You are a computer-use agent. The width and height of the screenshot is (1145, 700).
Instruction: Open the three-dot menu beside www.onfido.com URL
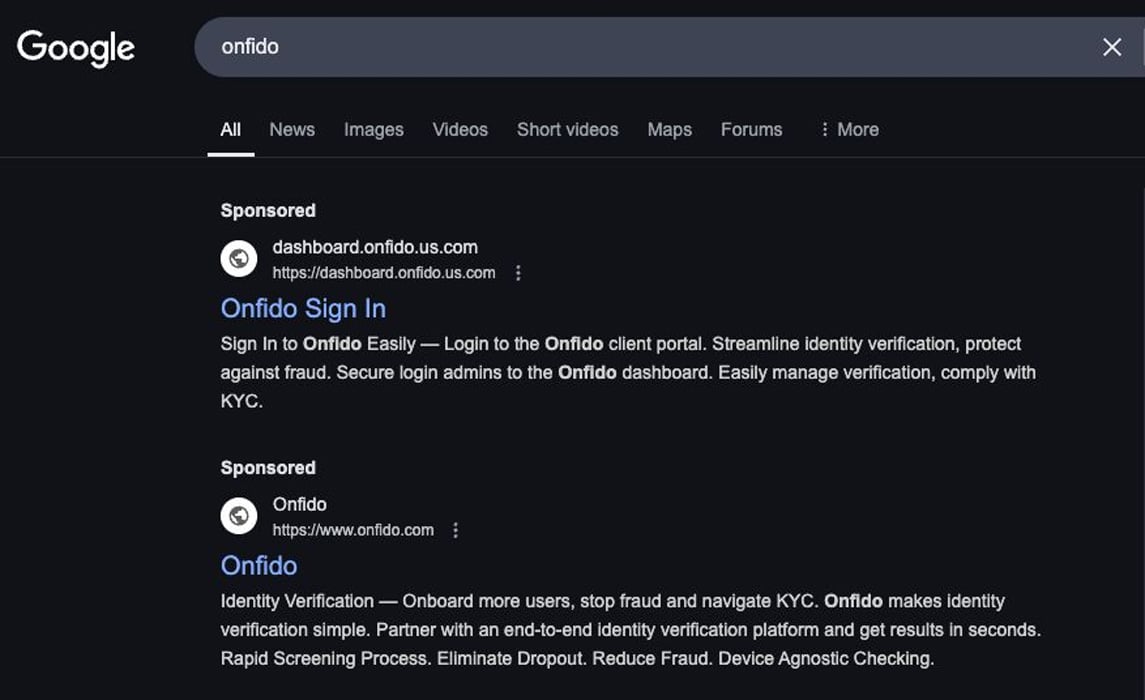click(456, 530)
